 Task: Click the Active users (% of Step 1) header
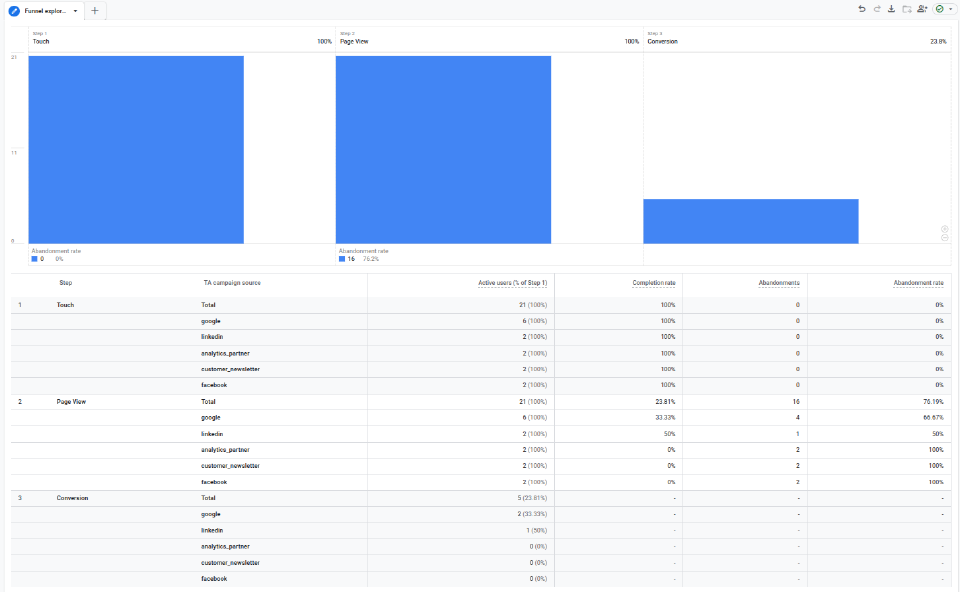pos(512,283)
